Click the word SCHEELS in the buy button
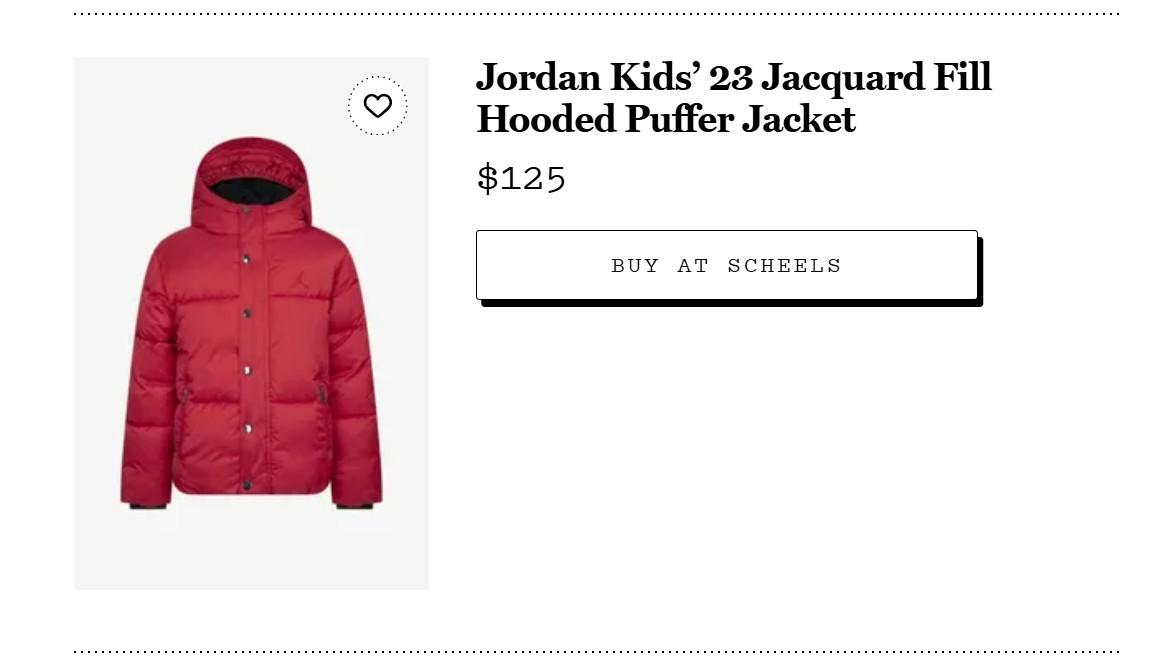1176x657 pixels. coord(784,266)
